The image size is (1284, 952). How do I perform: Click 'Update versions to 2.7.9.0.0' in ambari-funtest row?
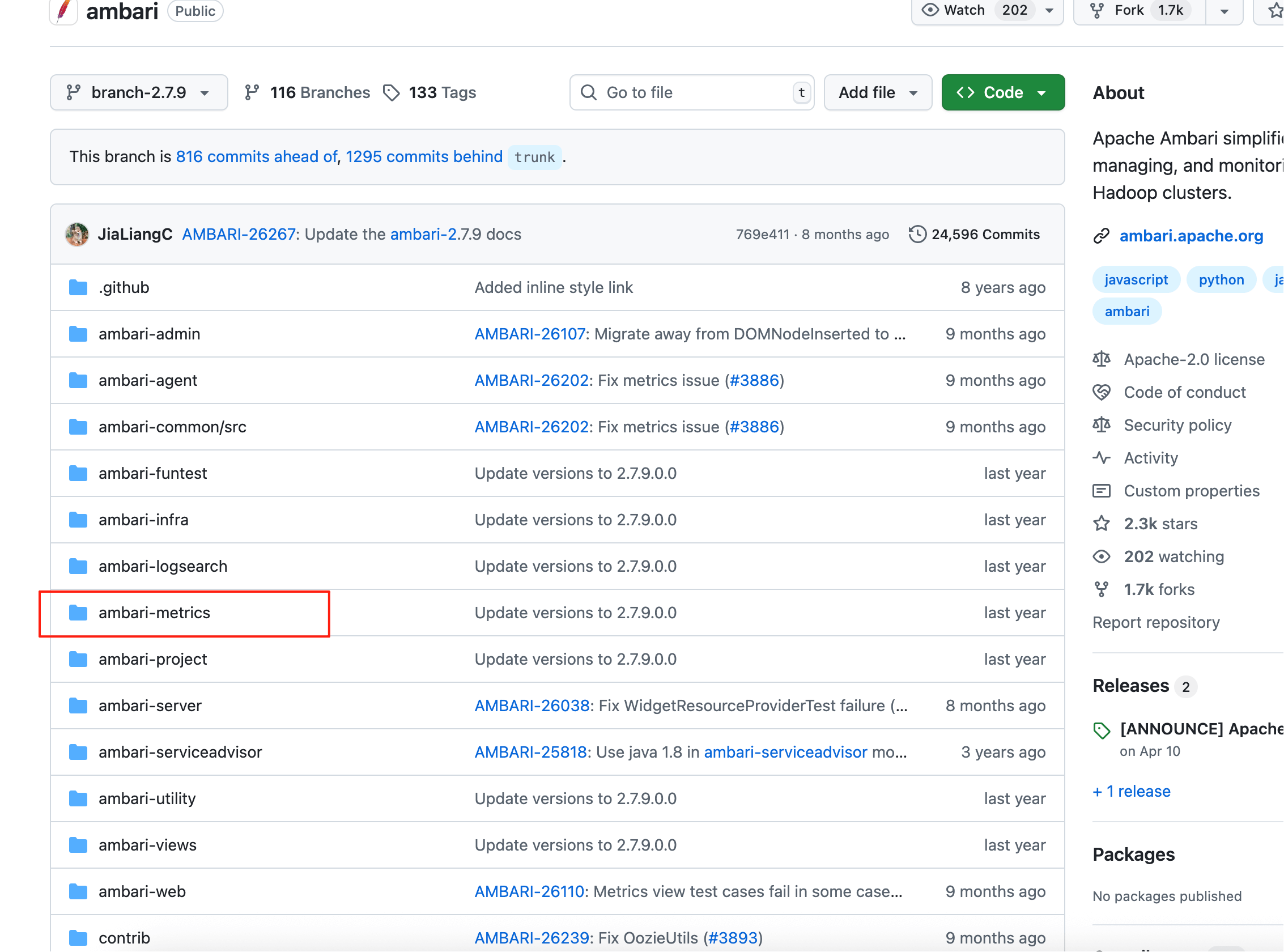click(576, 474)
